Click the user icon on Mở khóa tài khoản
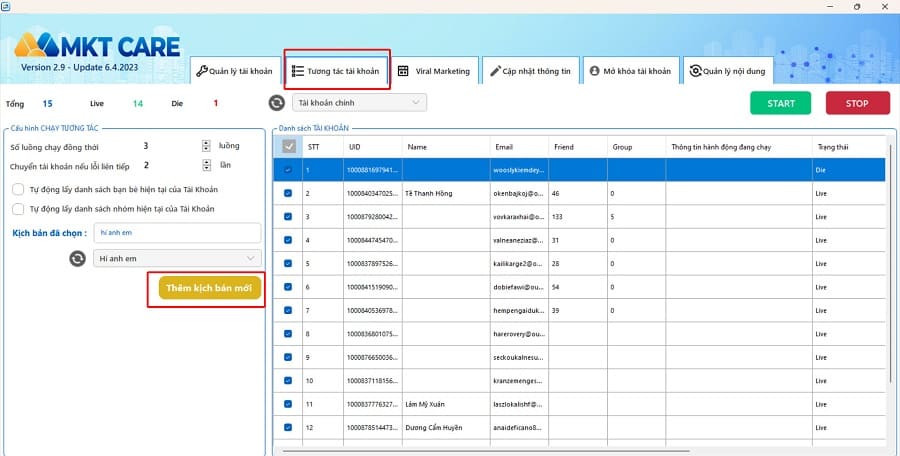Image resolution: width=900 pixels, height=456 pixels. pos(594,71)
